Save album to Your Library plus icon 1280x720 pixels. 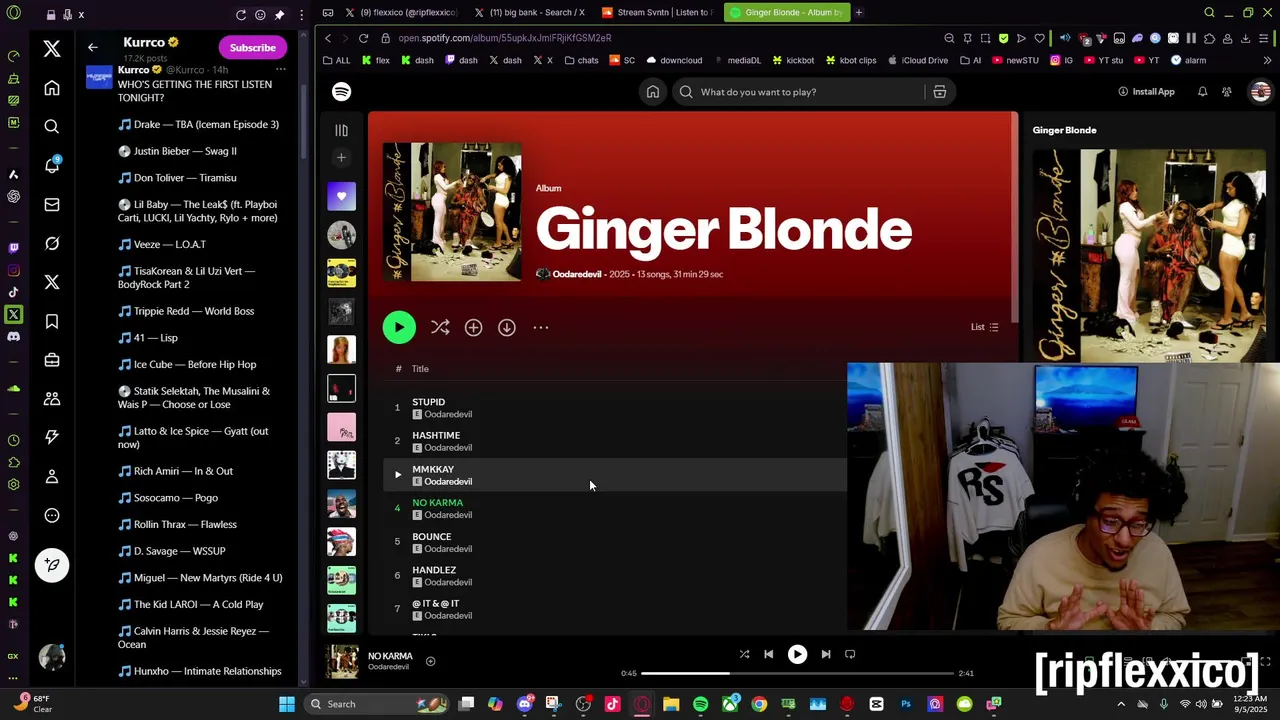[x=473, y=327]
